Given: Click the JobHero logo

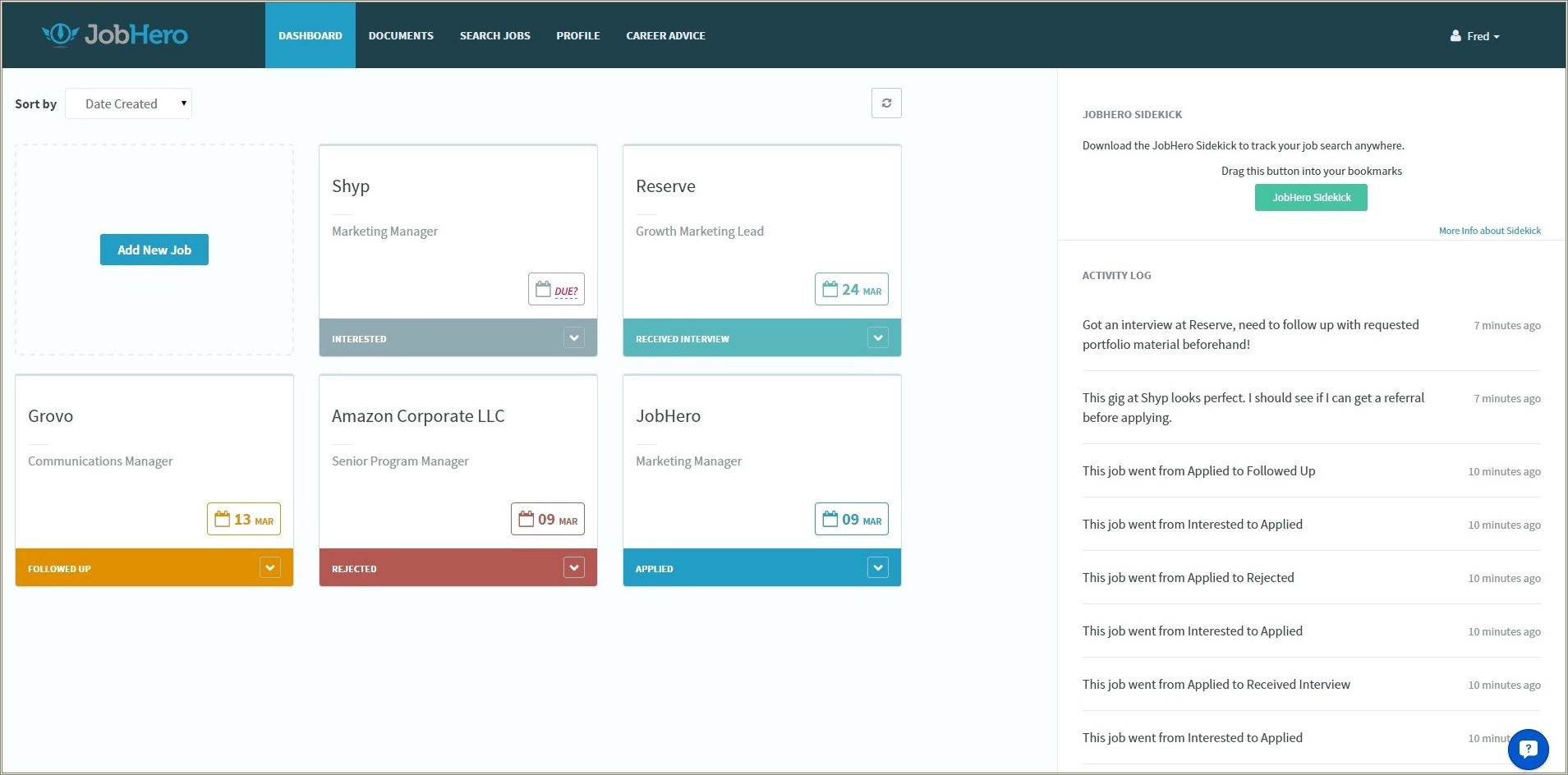Looking at the screenshot, I should pos(115,34).
